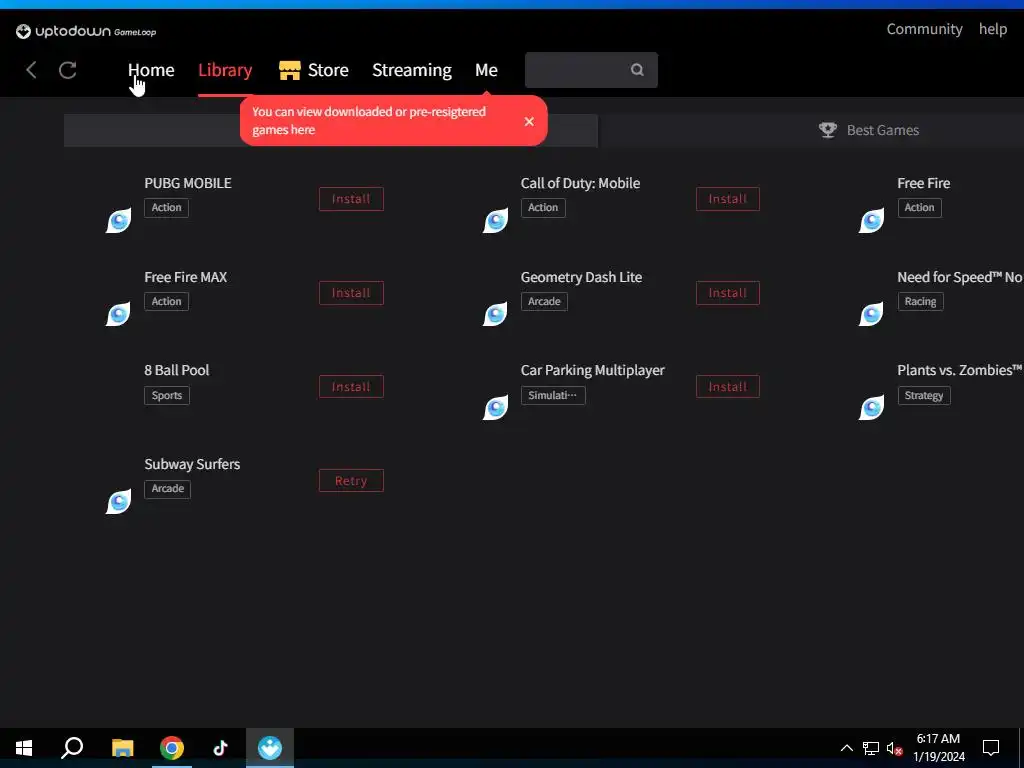This screenshot has height=768, width=1024.
Task: Click the Plants vs. Zombies icon
Action: 871,408
